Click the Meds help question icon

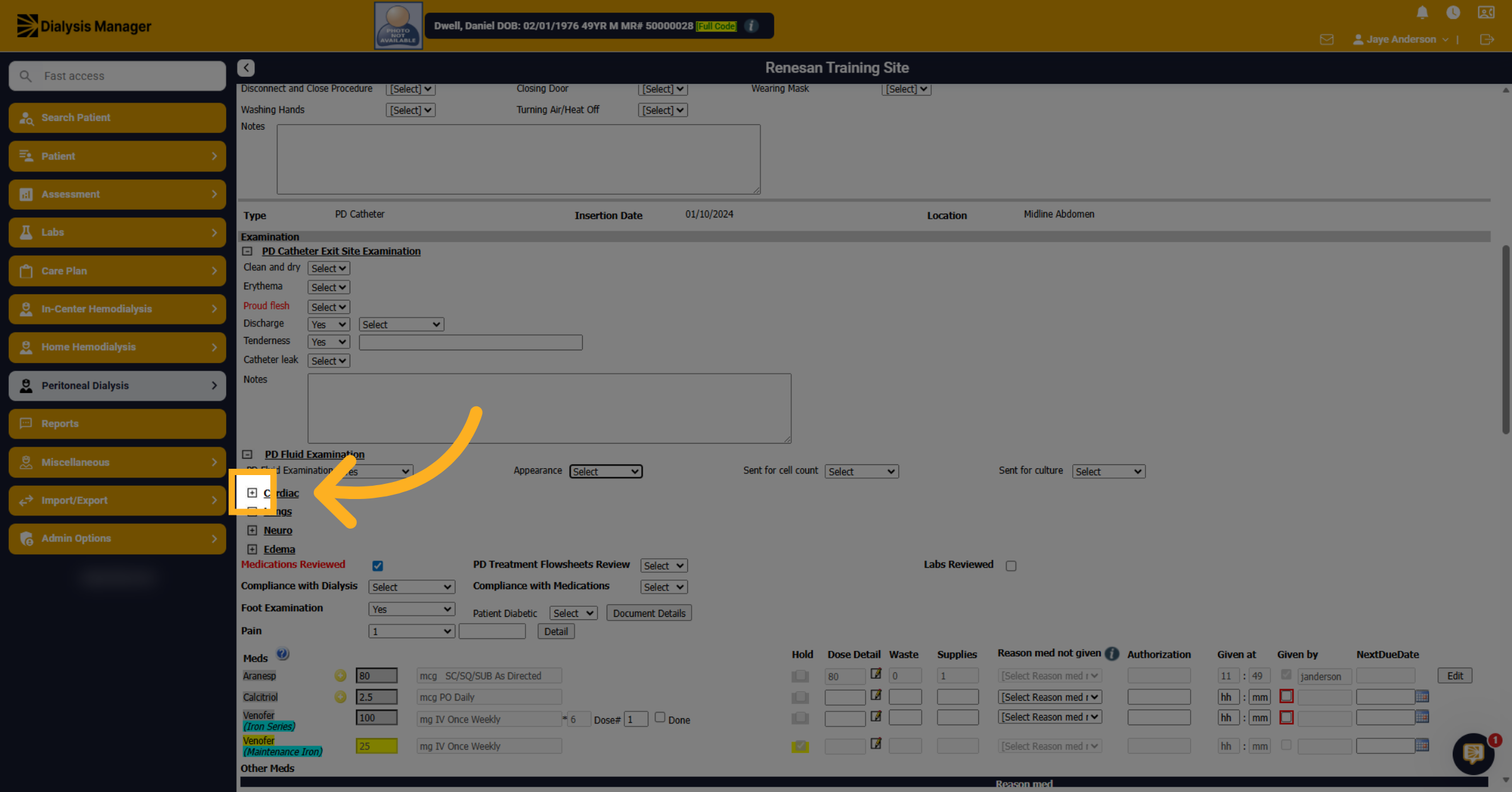pos(283,654)
